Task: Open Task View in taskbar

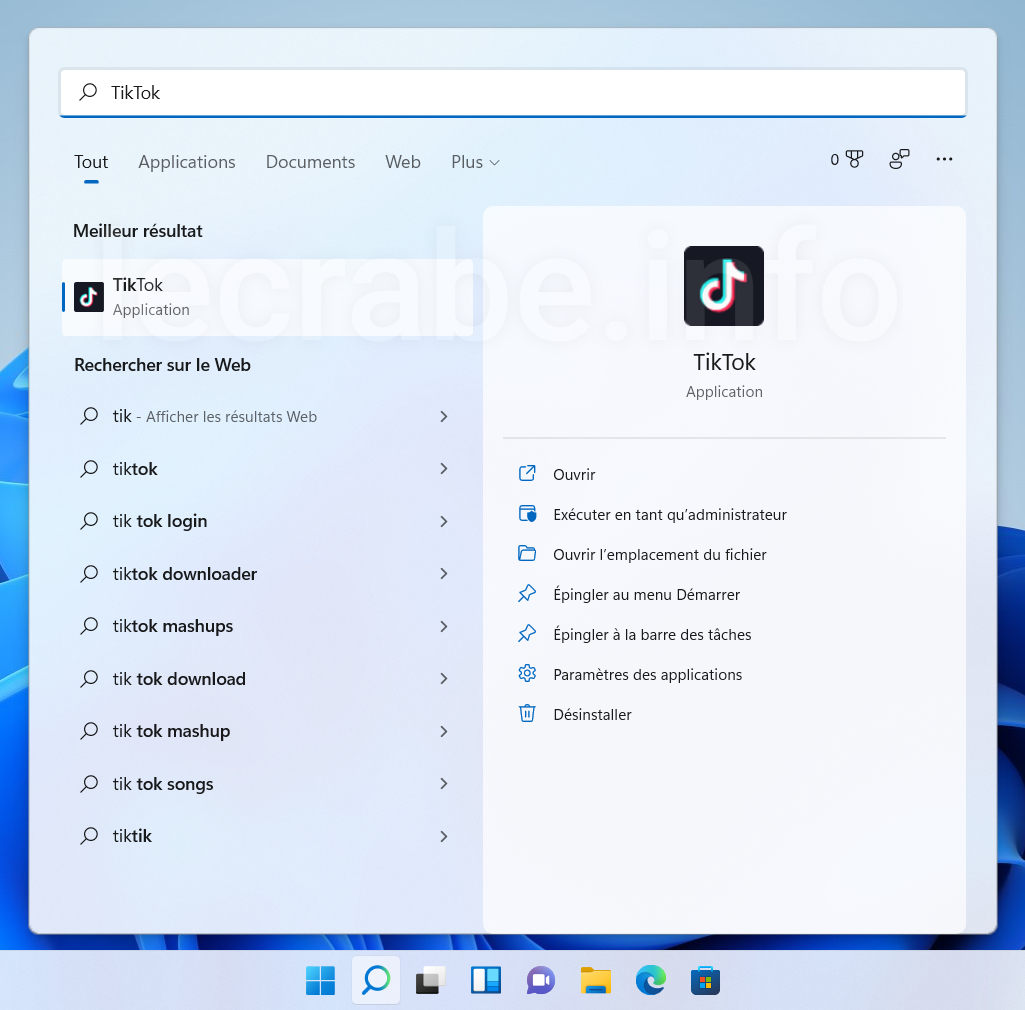Action: pyautogui.click(x=431, y=981)
